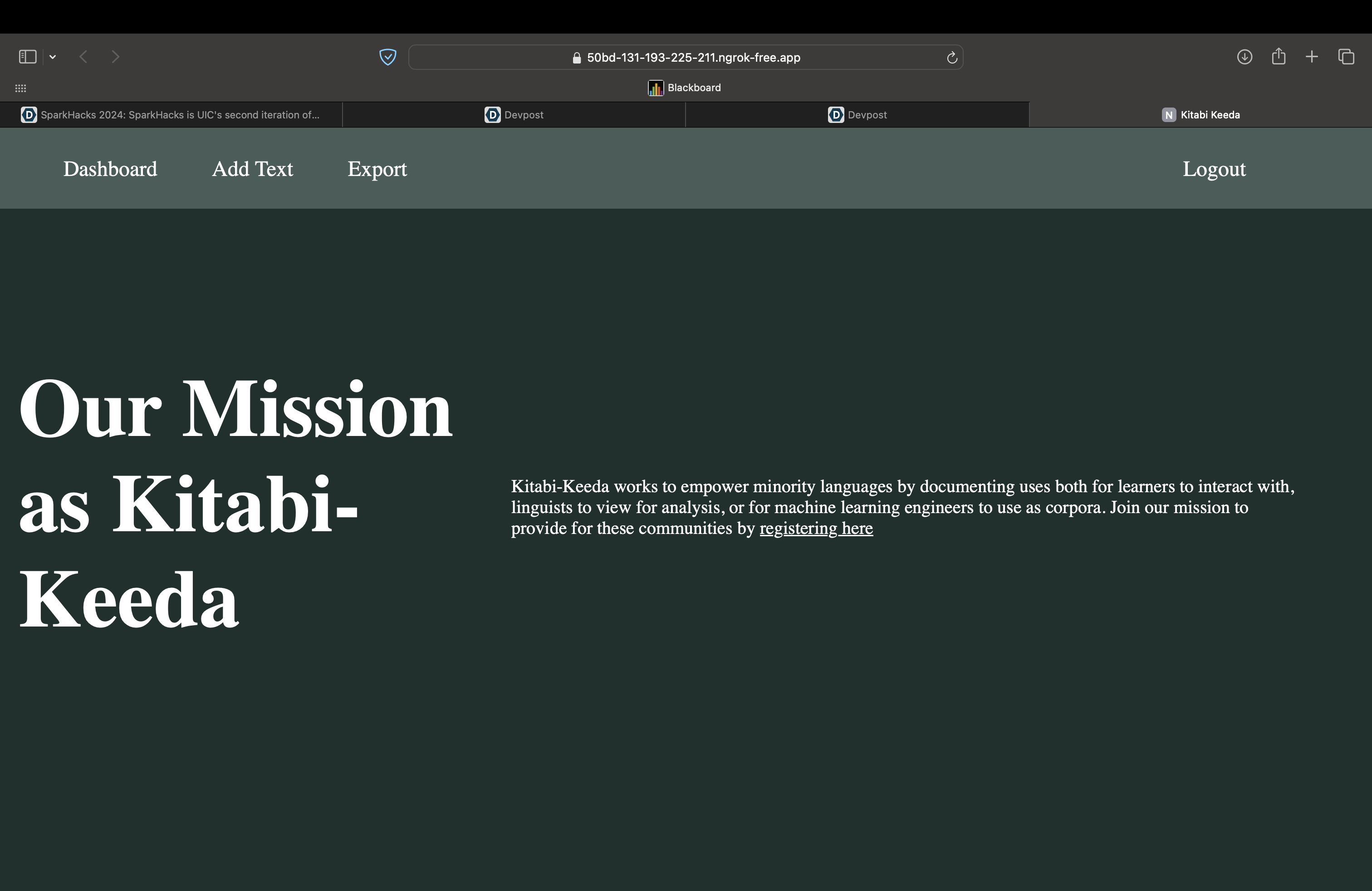Viewport: 1372px width, 891px height.
Task: Open the favorites grid icon
Action: [x=21, y=88]
